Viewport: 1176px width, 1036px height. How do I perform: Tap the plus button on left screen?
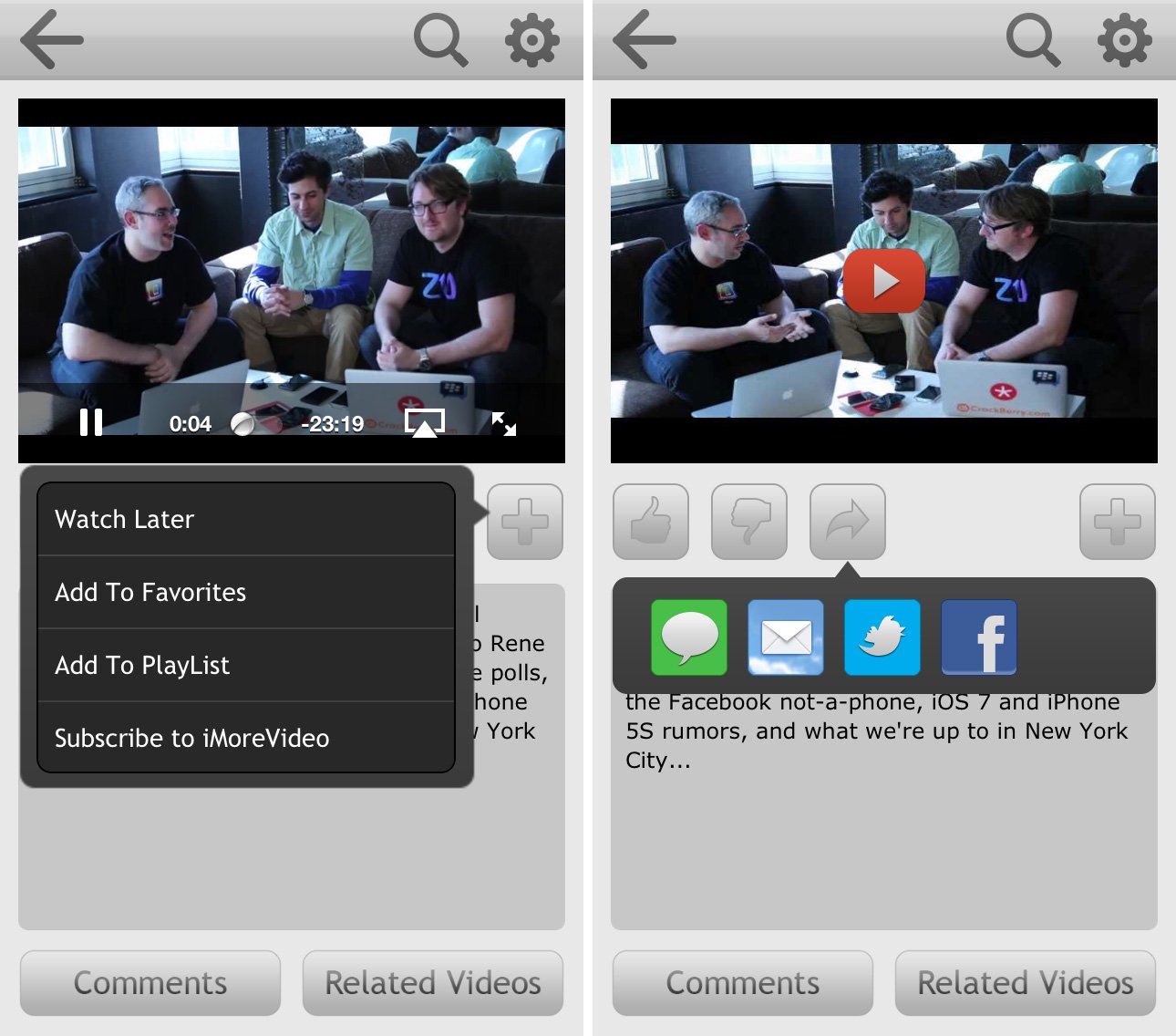point(525,522)
